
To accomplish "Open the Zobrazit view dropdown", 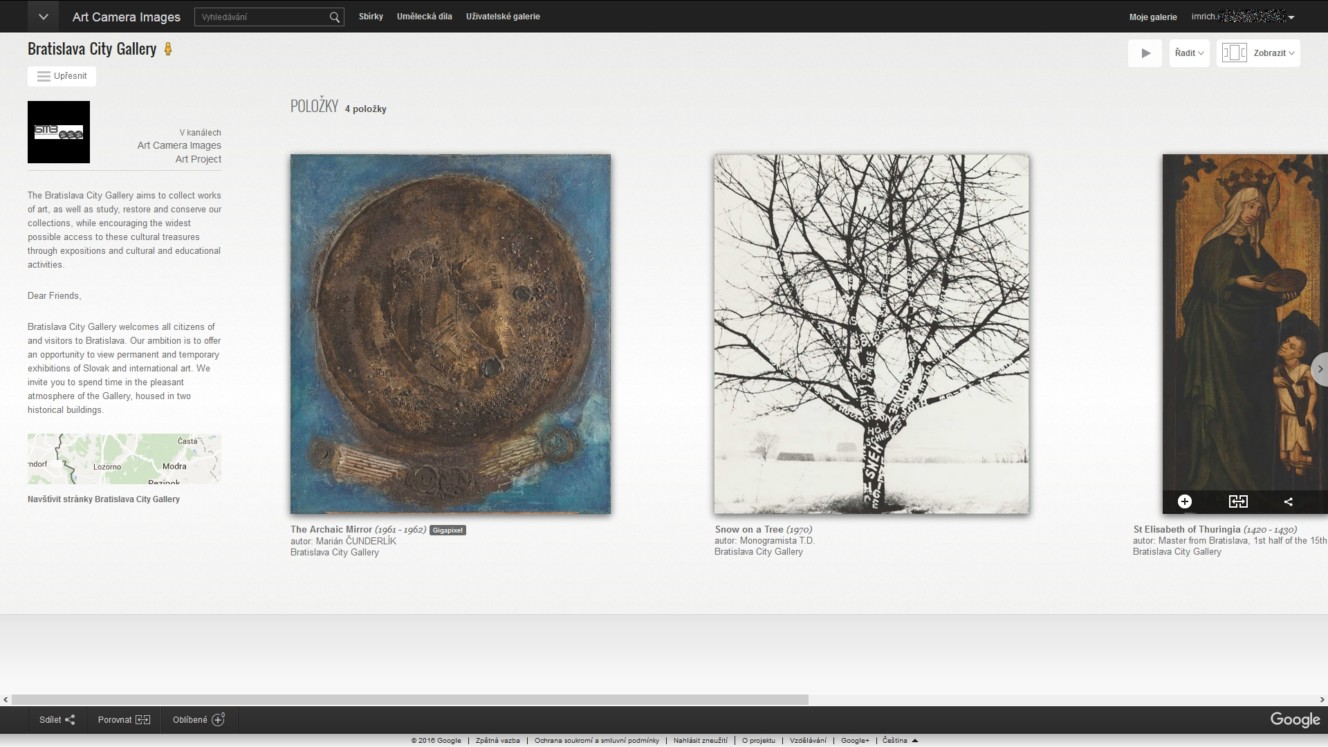I will pyautogui.click(x=1275, y=53).
